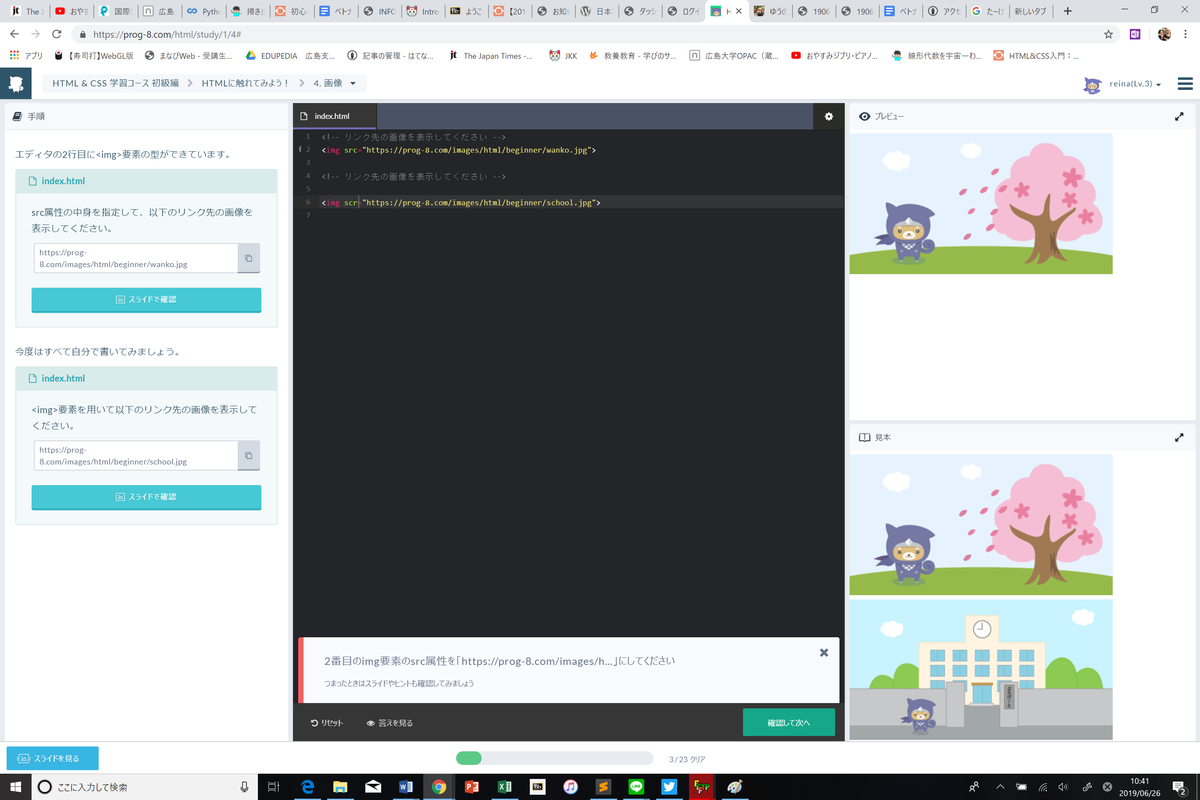Click 確認して次へ button
1200x800 pixels.
click(788, 722)
